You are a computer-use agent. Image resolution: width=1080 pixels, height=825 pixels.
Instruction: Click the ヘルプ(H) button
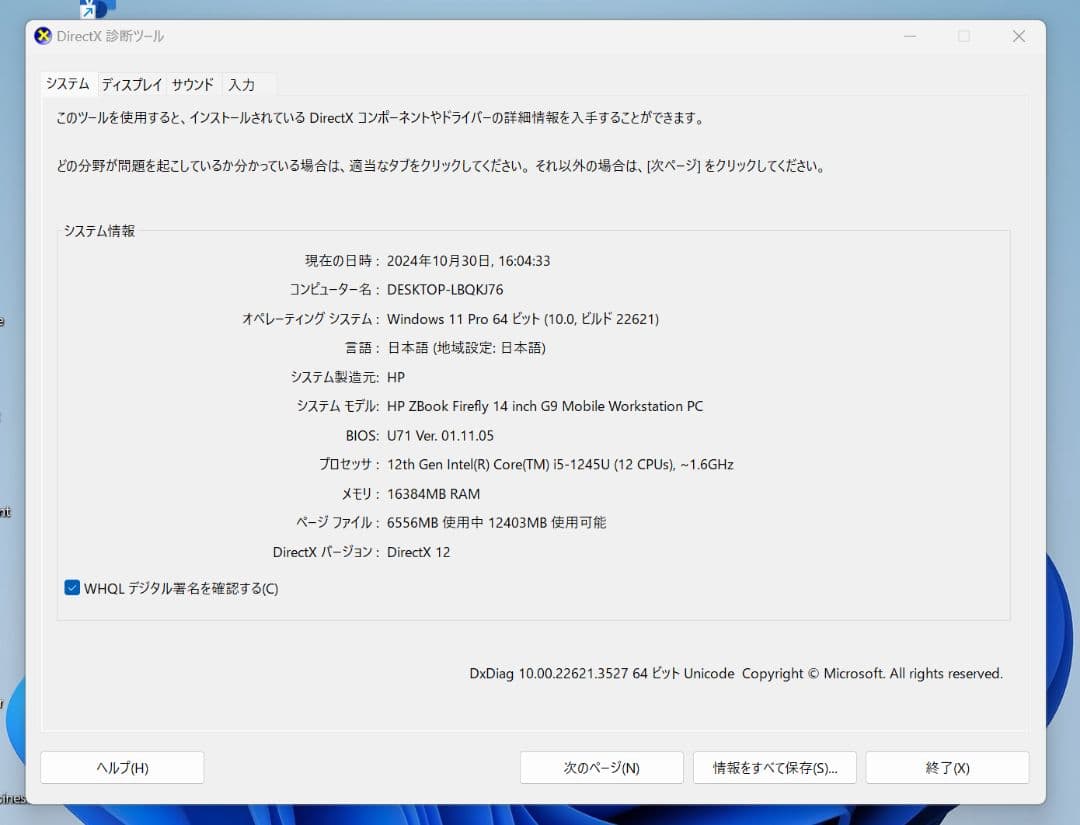coord(122,767)
